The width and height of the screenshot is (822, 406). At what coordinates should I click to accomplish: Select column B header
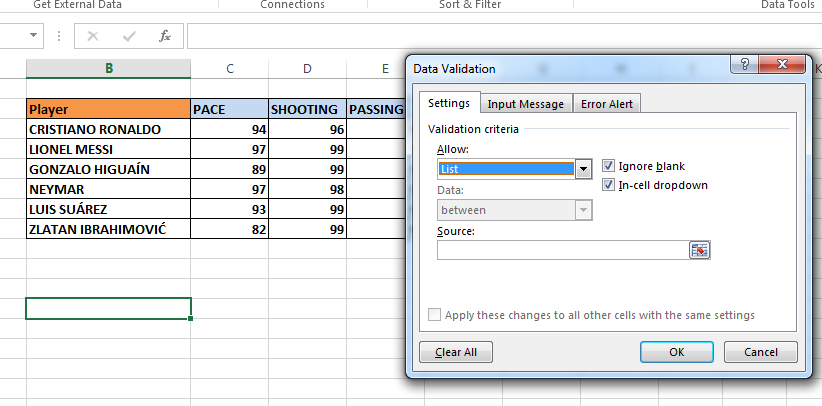(109, 68)
